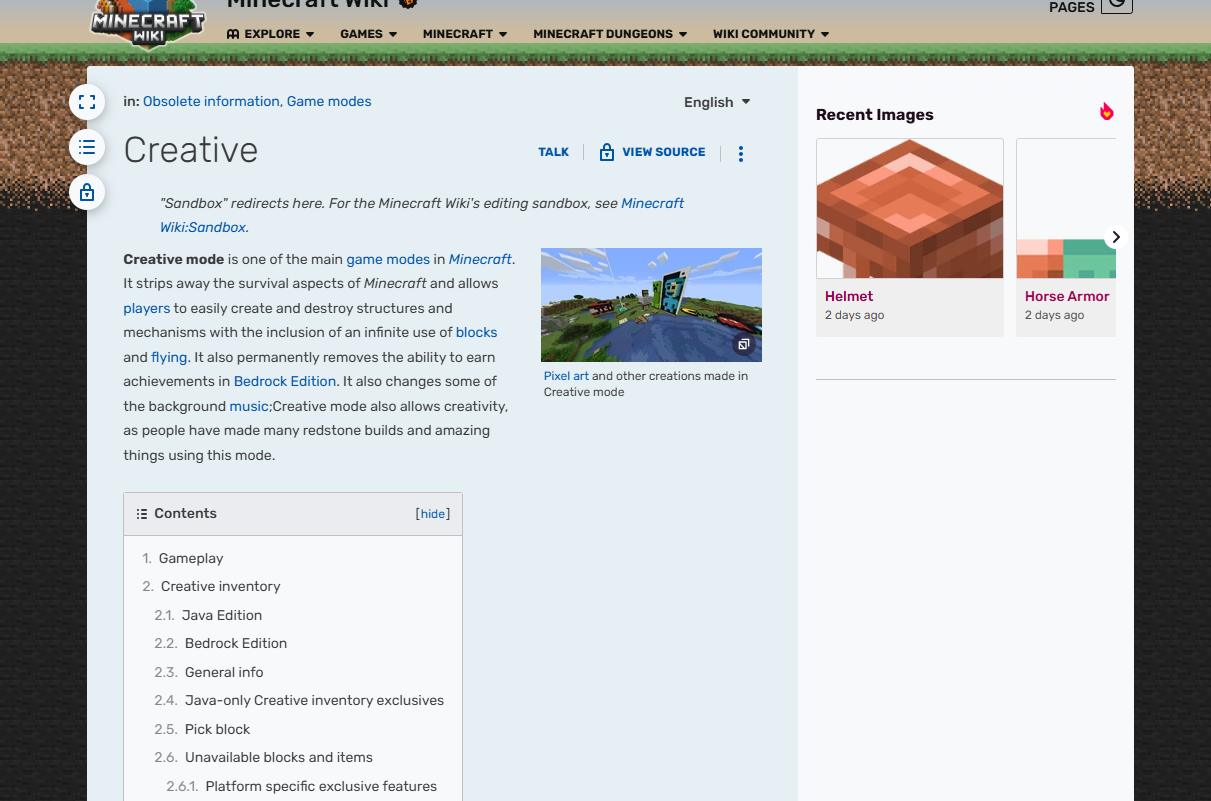Open the English language selector
The image size is (1211, 801).
[x=717, y=102]
